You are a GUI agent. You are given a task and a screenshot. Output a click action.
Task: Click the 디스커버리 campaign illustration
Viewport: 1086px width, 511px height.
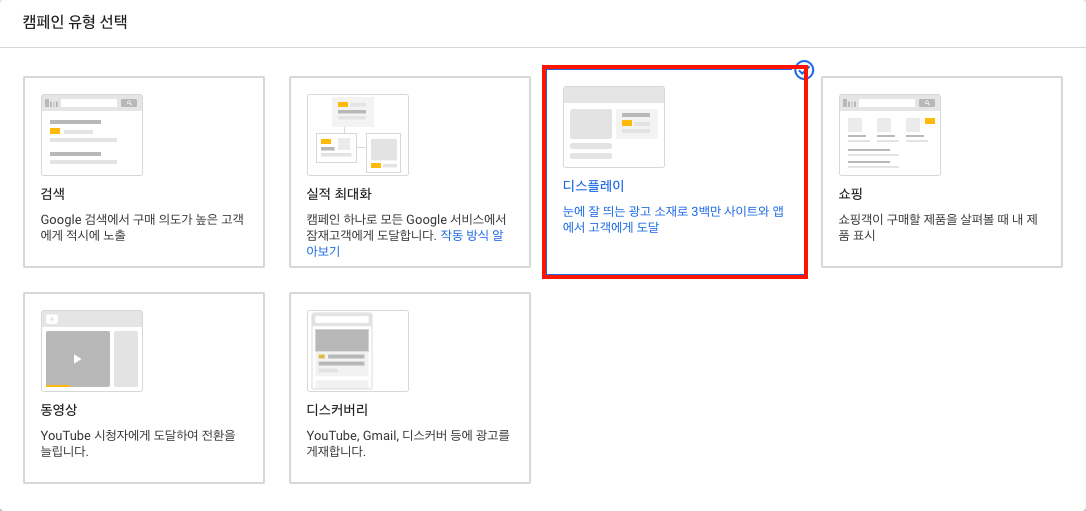click(x=358, y=351)
